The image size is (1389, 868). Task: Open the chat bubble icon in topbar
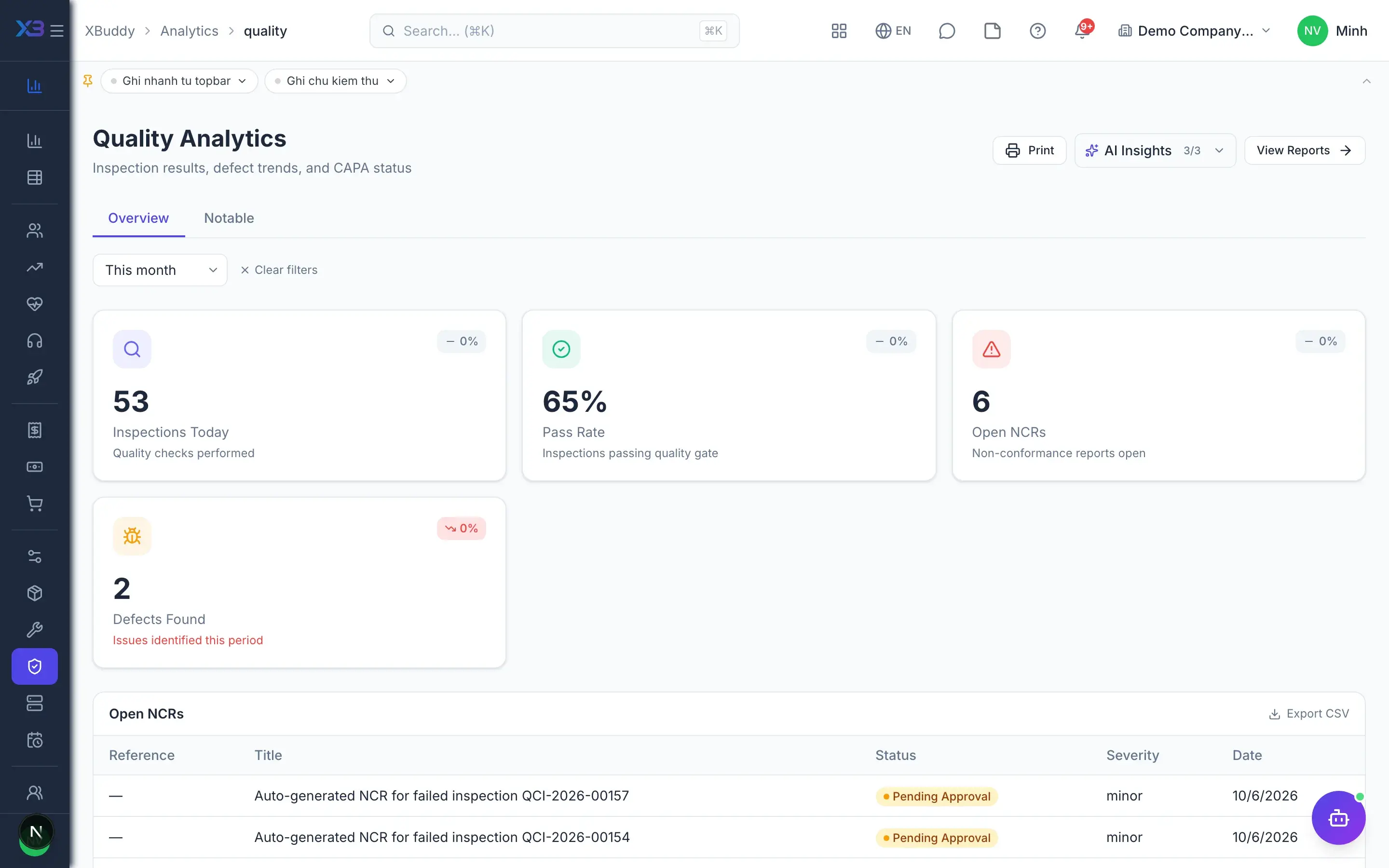pos(946,31)
